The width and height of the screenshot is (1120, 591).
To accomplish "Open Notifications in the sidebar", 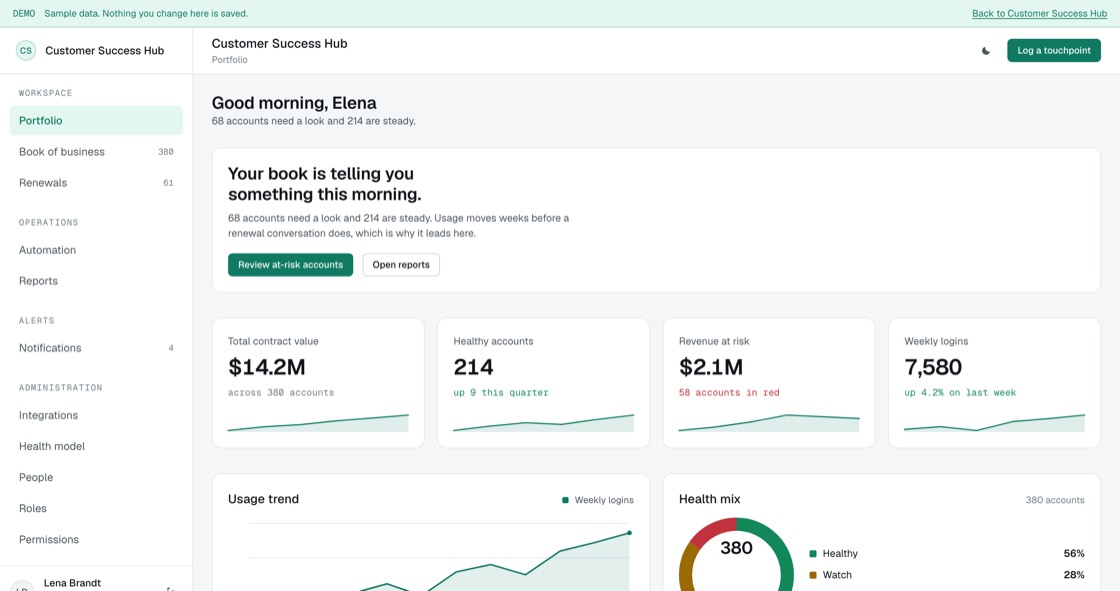I will (x=96, y=348).
